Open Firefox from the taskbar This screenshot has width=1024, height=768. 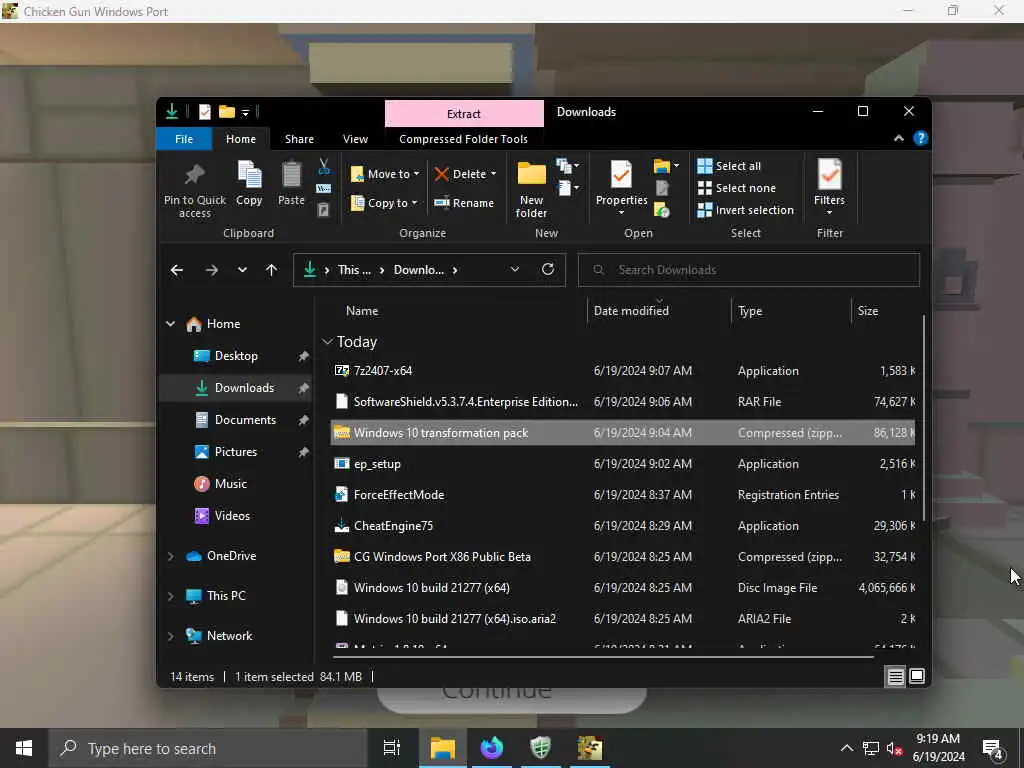coord(492,748)
